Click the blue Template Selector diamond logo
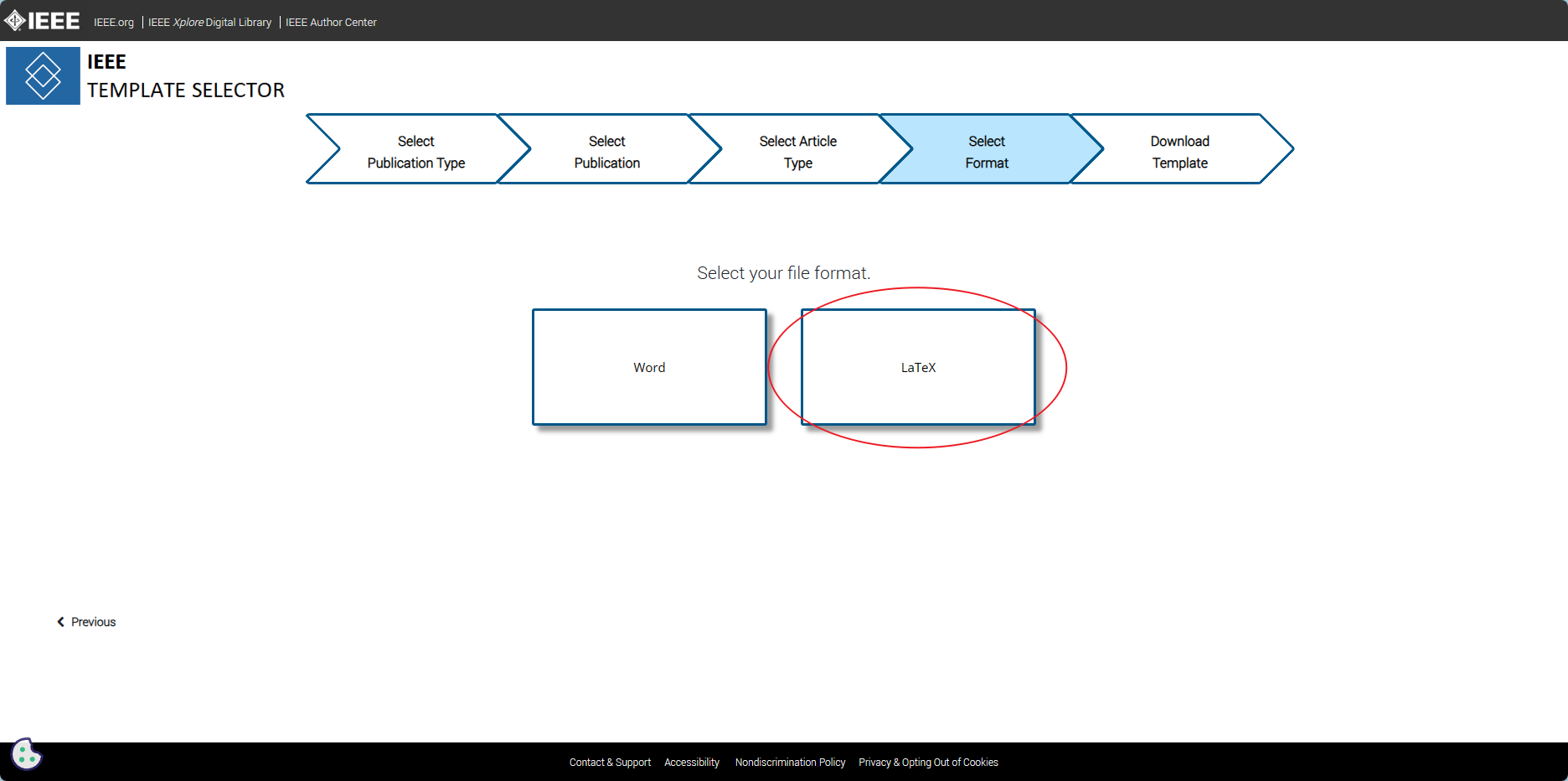Image resolution: width=1568 pixels, height=781 pixels. coord(43,76)
